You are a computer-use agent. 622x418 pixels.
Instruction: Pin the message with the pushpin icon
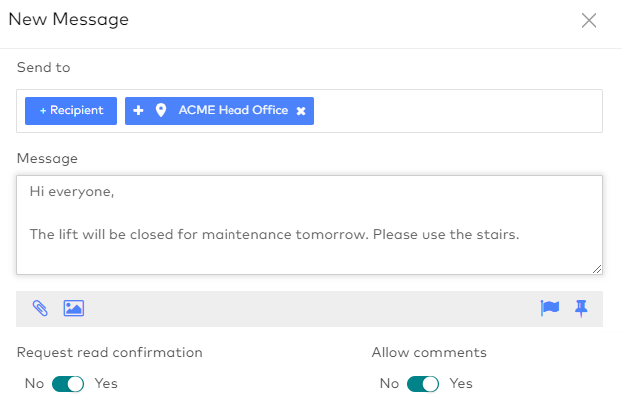click(x=581, y=308)
